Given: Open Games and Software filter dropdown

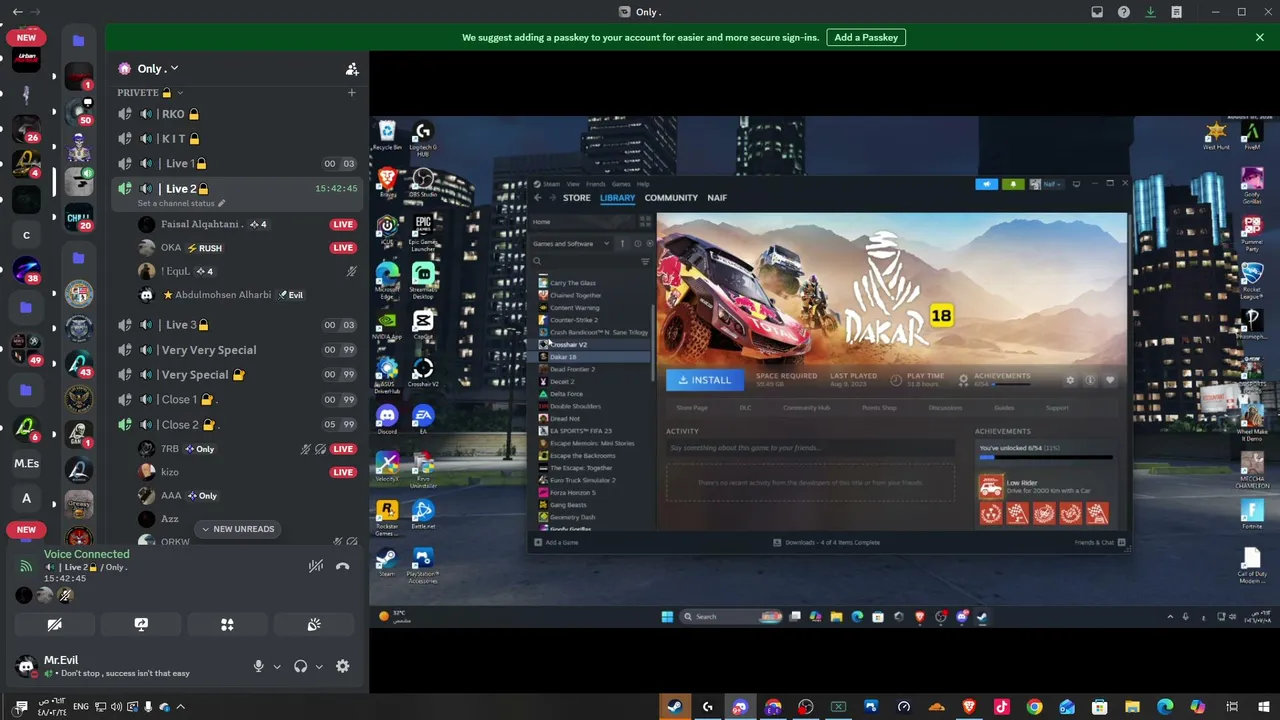Looking at the screenshot, I should pos(572,244).
